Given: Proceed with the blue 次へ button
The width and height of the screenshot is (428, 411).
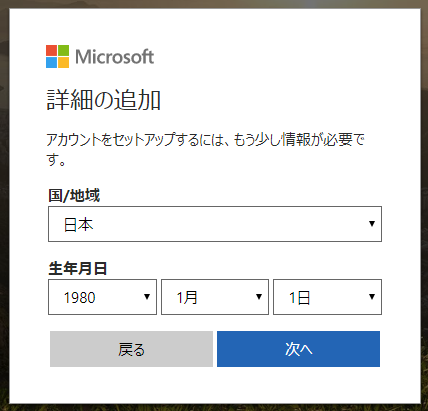Looking at the screenshot, I should 298,349.
